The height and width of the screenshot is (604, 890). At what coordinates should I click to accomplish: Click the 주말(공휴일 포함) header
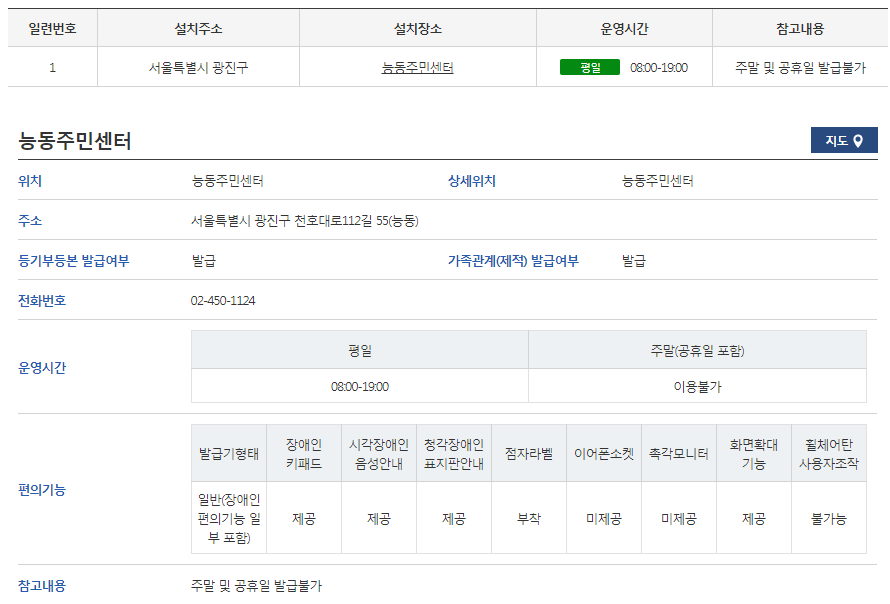[698, 350]
